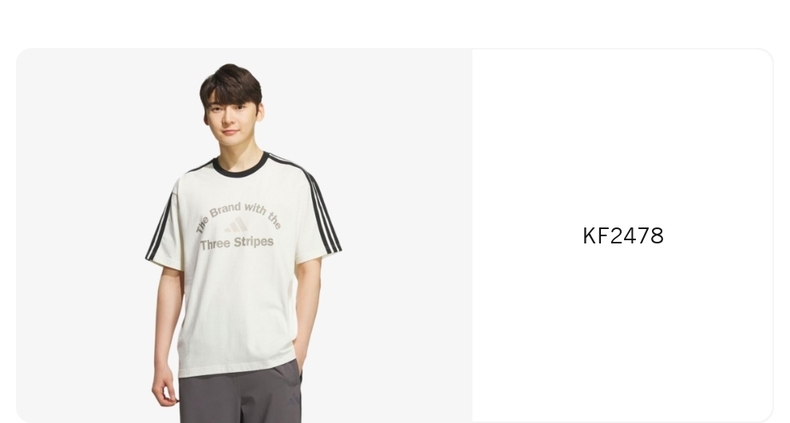The image size is (790, 423).
Task: Click the three black stripes on right sleeve
Action: [322, 212]
